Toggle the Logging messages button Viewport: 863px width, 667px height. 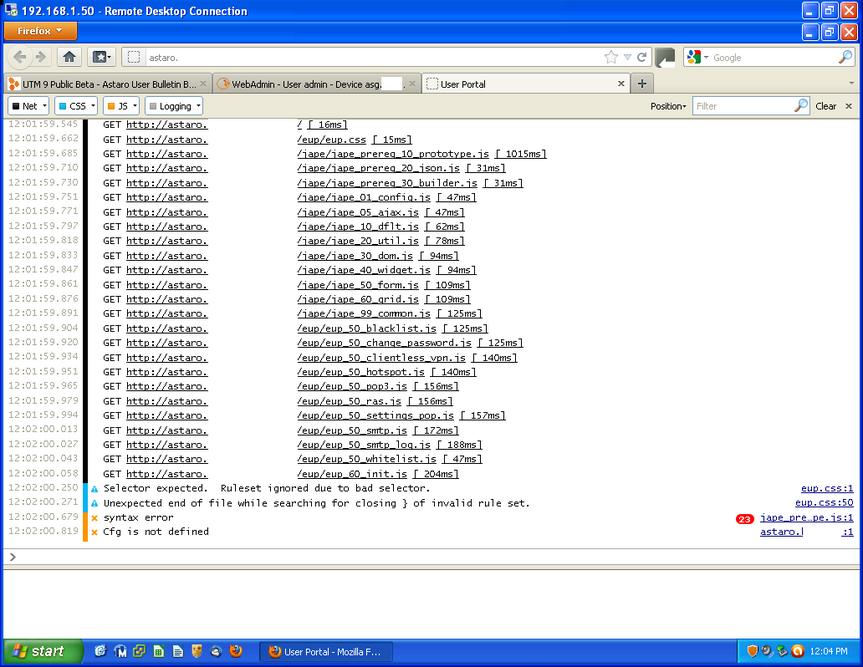tap(170, 106)
